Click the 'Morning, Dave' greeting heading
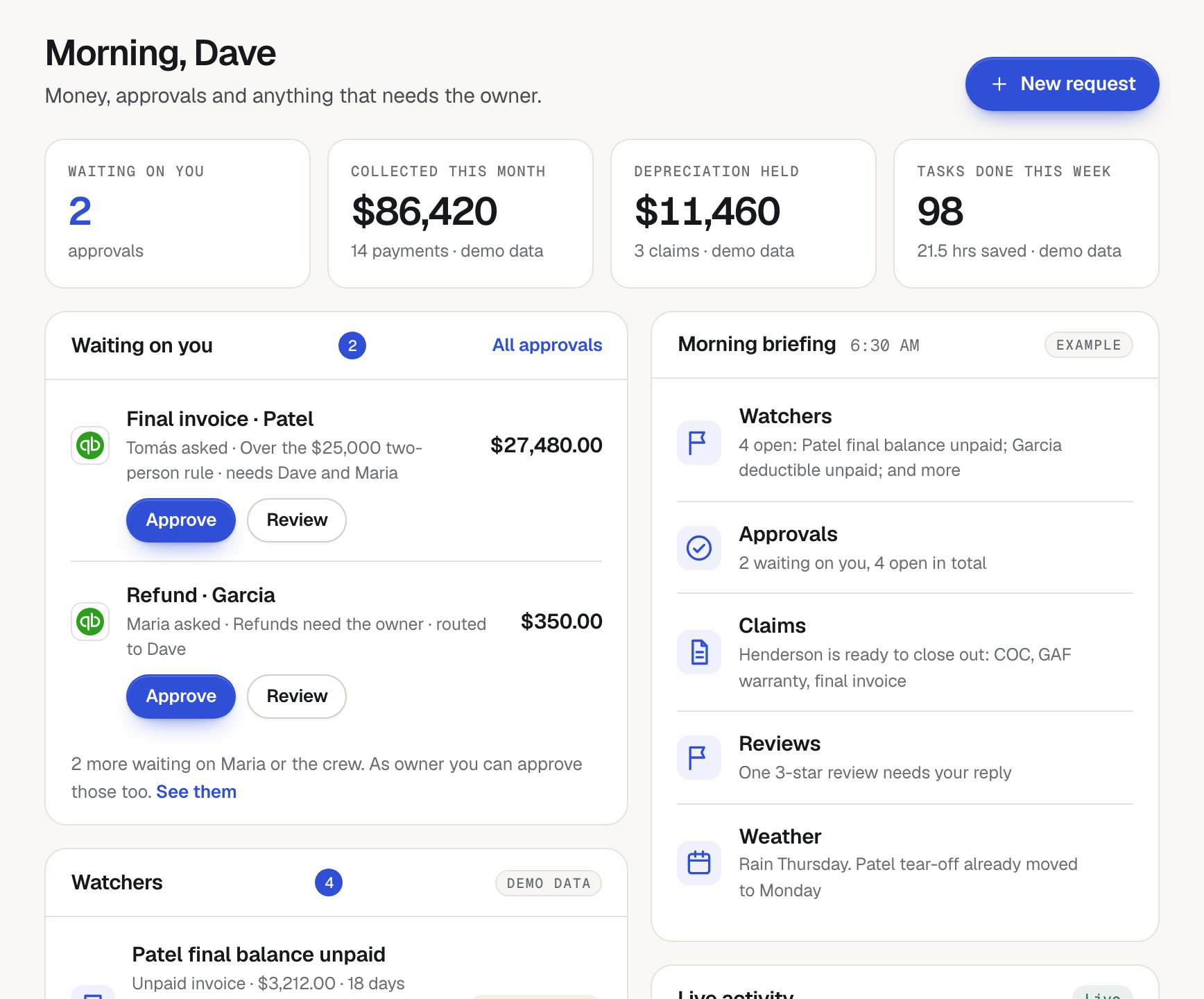1204x999 pixels. (x=160, y=53)
